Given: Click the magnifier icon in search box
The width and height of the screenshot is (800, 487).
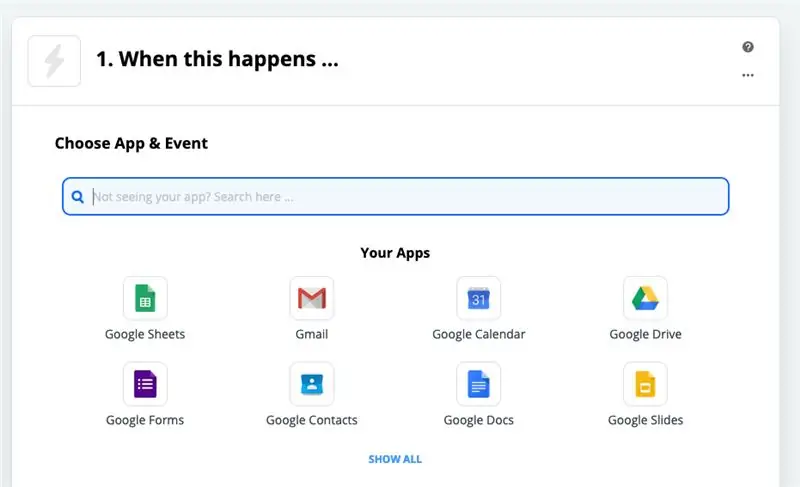Looking at the screenshot, I should (x=78, y=197).
